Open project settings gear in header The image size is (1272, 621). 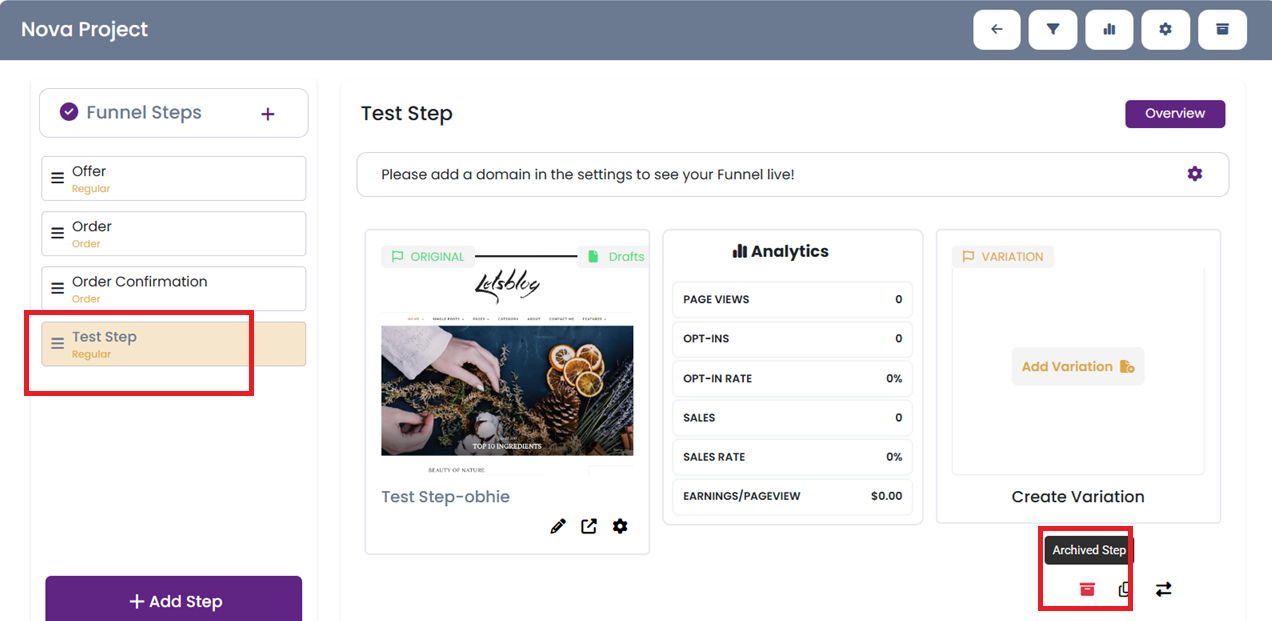coord(1165,30)
